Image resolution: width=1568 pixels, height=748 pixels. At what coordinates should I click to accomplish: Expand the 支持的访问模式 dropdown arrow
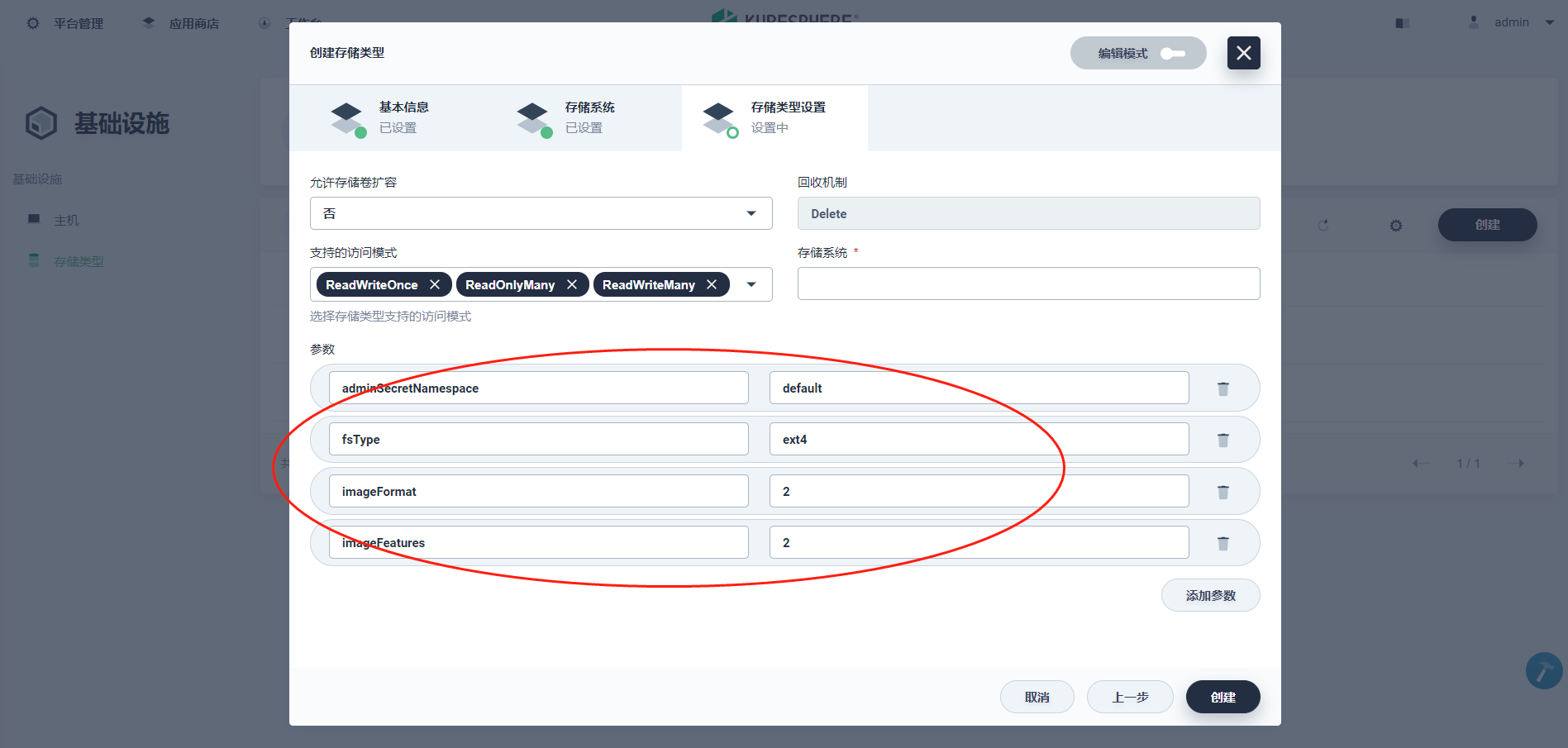click(751, 284)
